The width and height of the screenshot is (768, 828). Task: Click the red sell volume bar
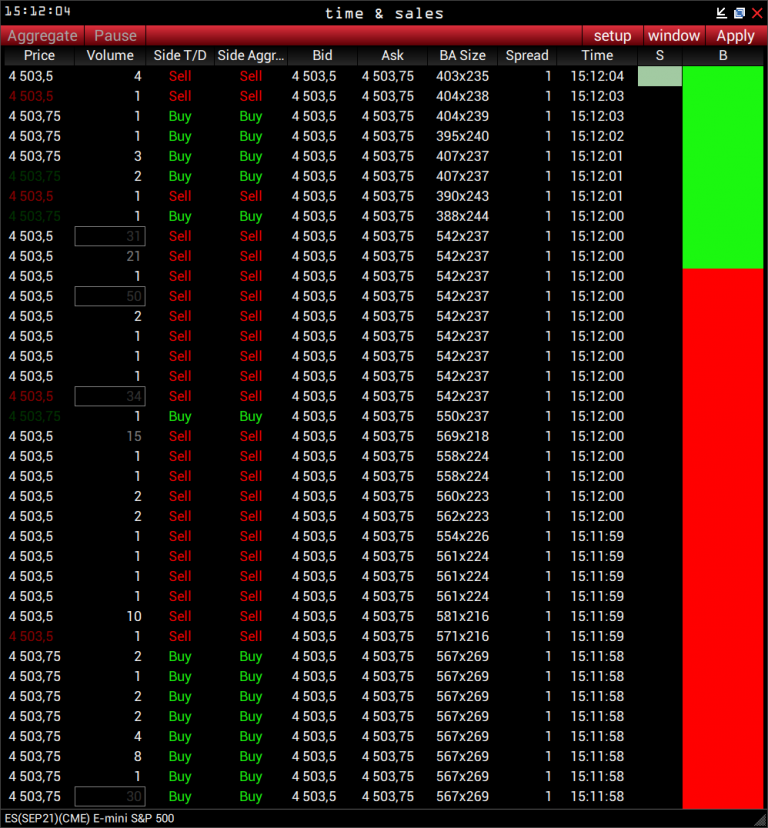(x=722, y=538)
